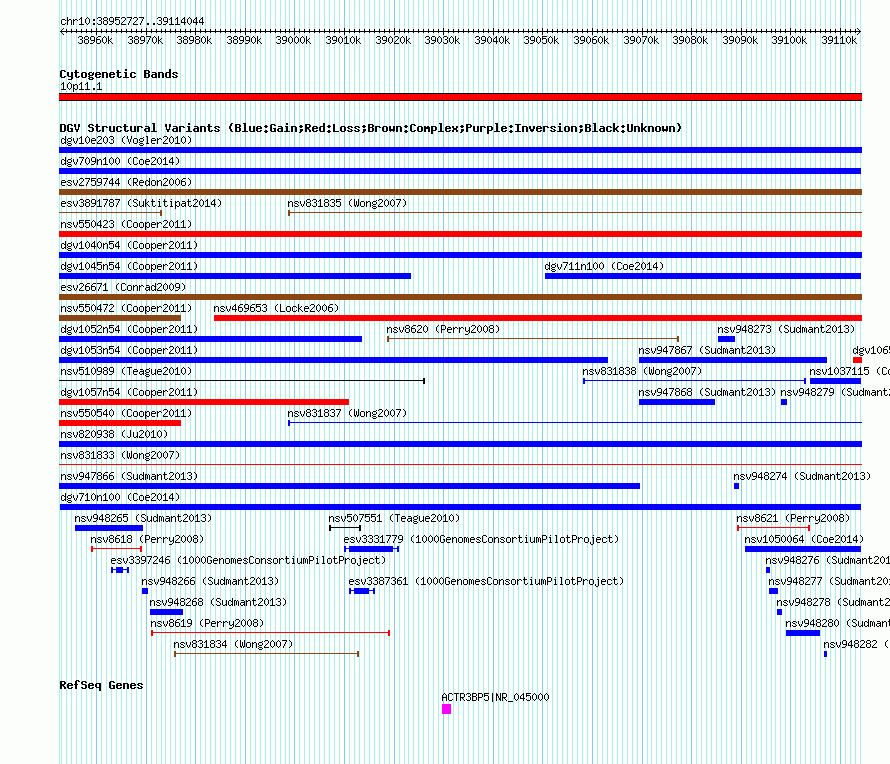Image resolution: width=890 pixels, height=764 pixels.
Task: Click the nsv948273 (Sudmant2013) label
Action: (786, 329)
